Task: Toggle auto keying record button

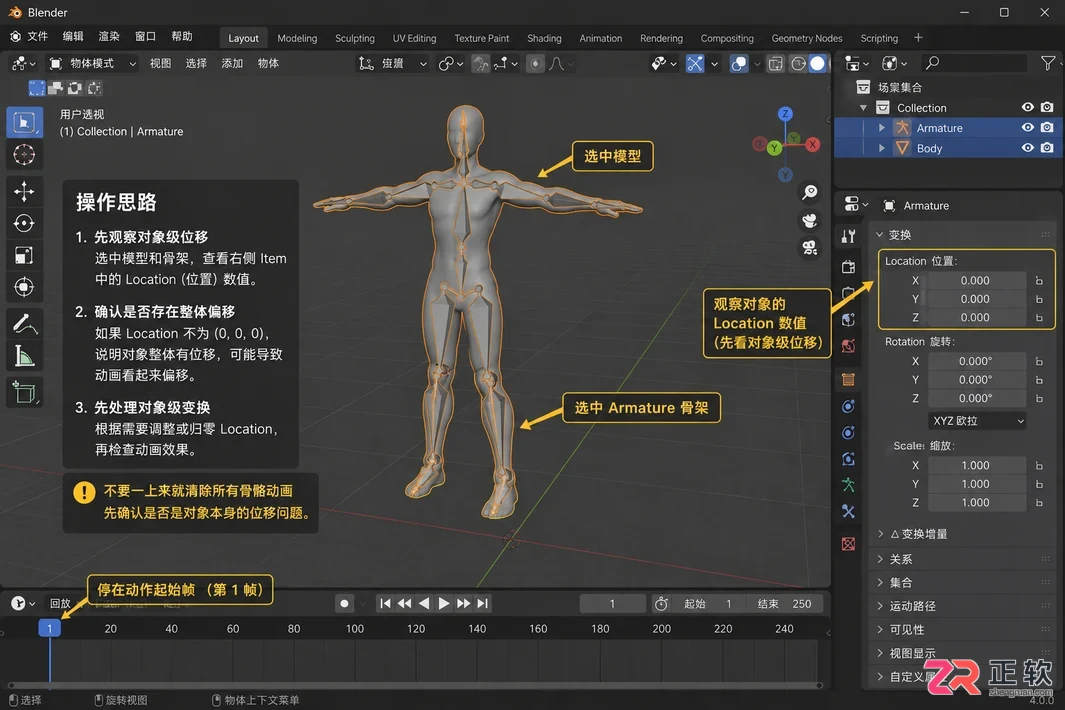Action: tap(344, 603)
